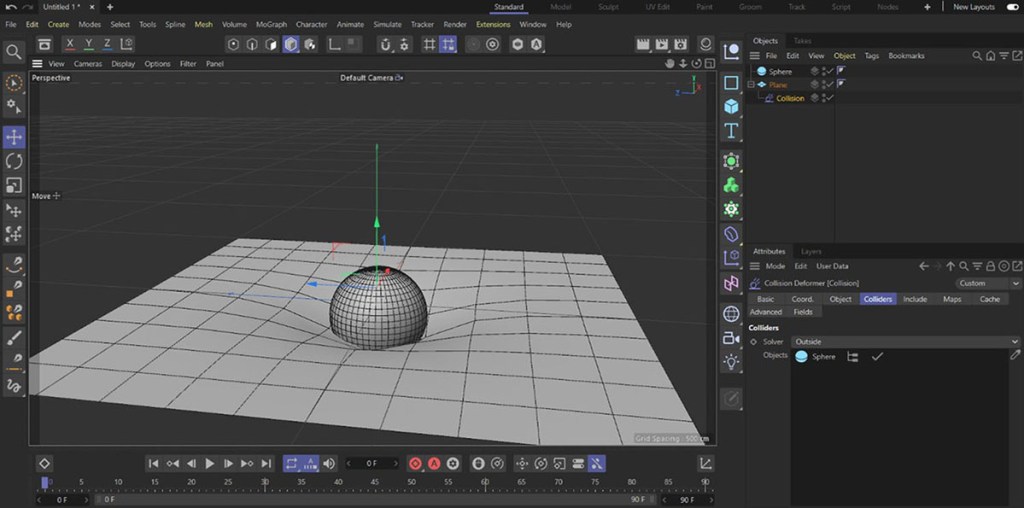Click the current frame field showing 0 F
This screenshot has width=1024, height=508.
tap(372, 464)
